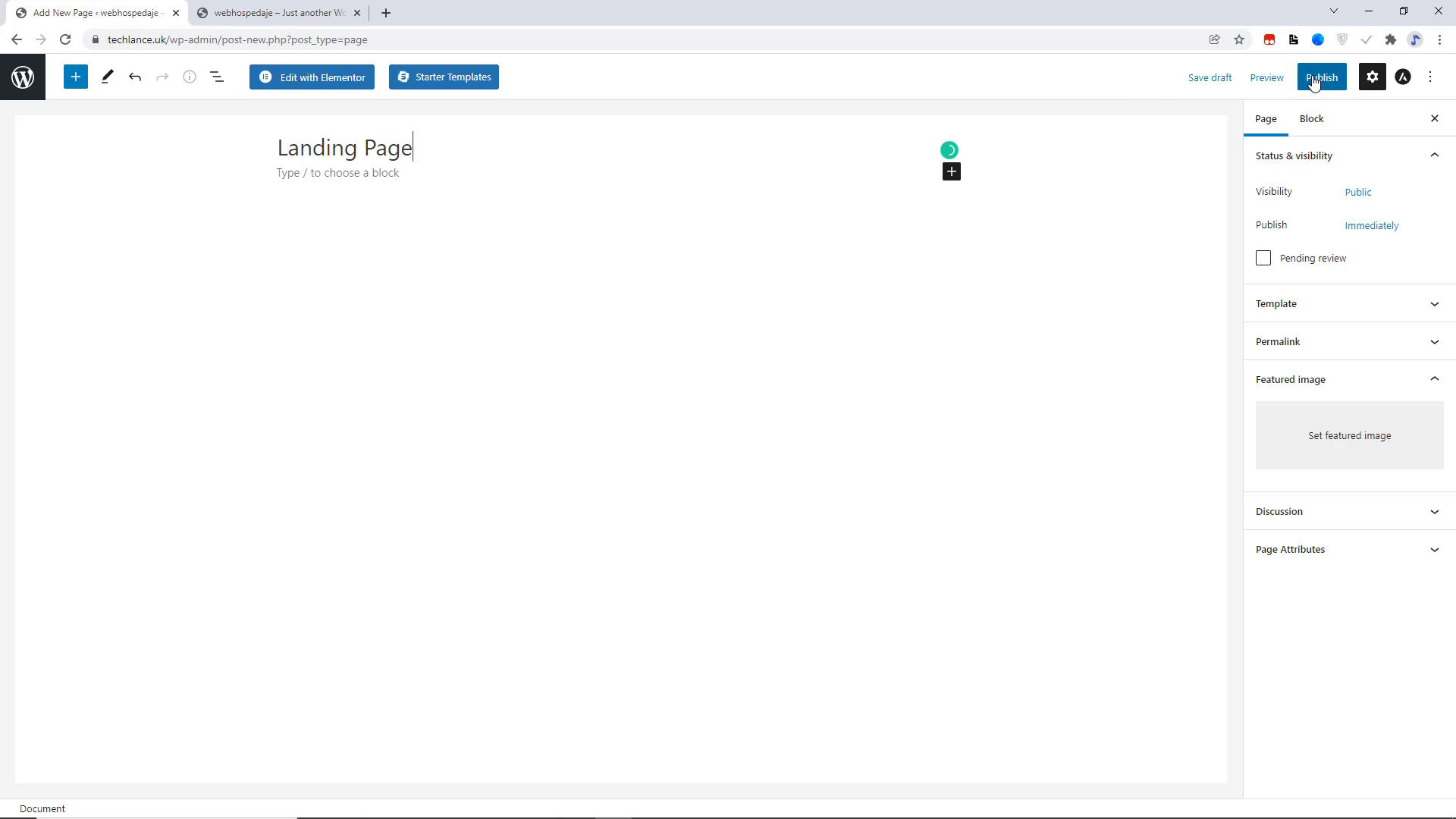Click the share page icon in address bar
1456x819 pixels.
pos(1214,39)
